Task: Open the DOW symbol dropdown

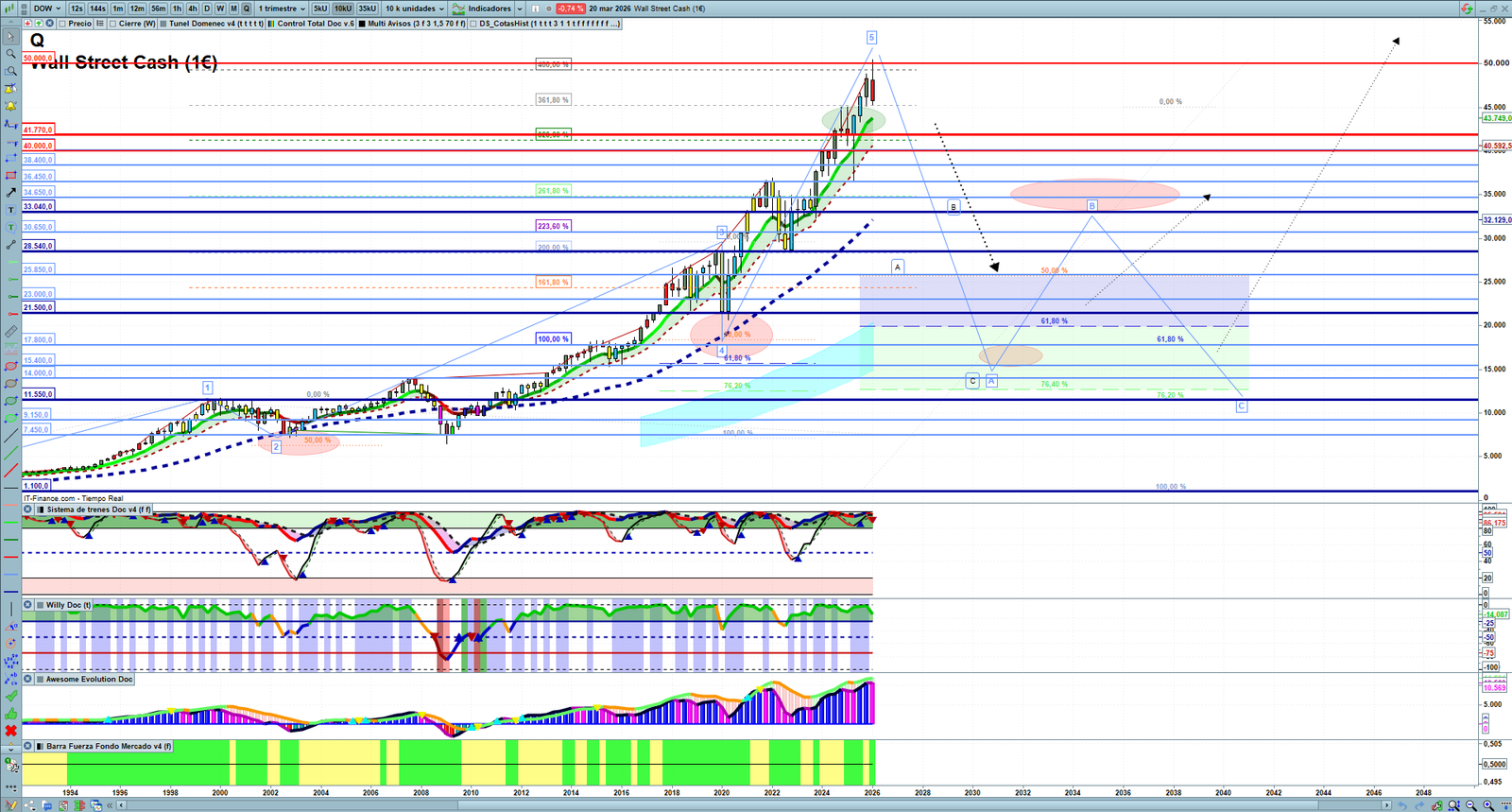Action: [47, 9]
